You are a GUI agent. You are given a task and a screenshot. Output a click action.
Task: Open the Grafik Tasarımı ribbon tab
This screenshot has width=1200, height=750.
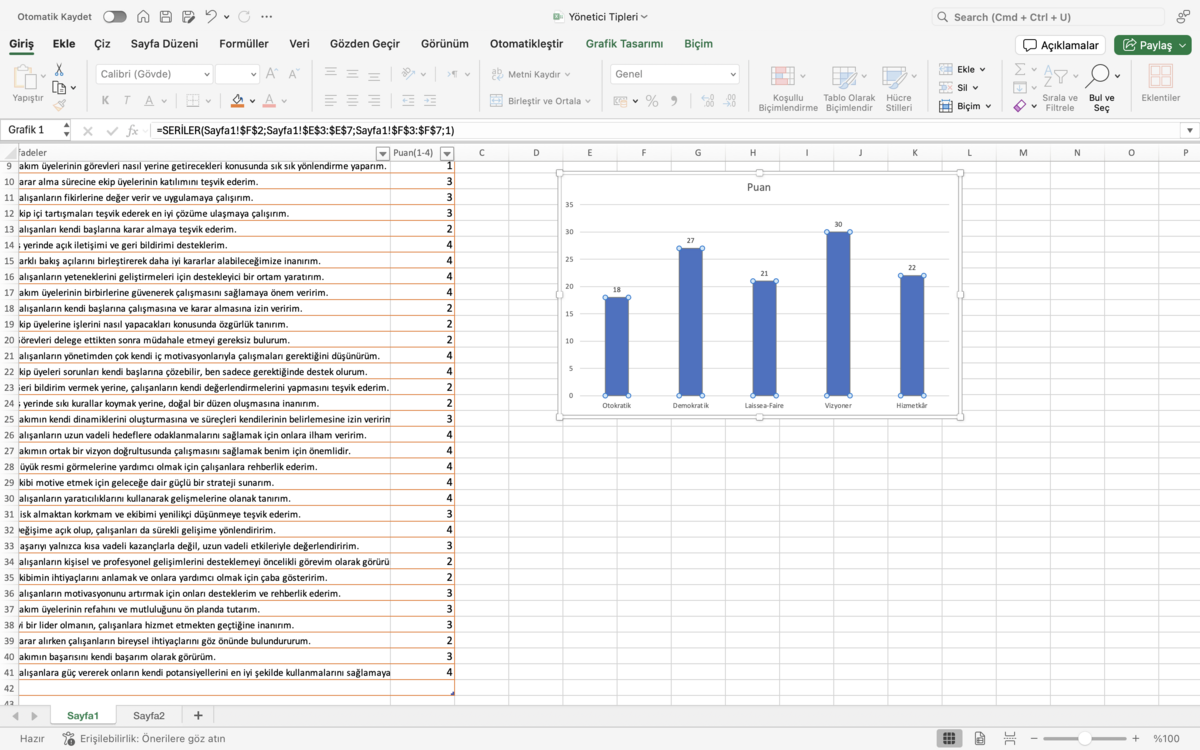624,44
